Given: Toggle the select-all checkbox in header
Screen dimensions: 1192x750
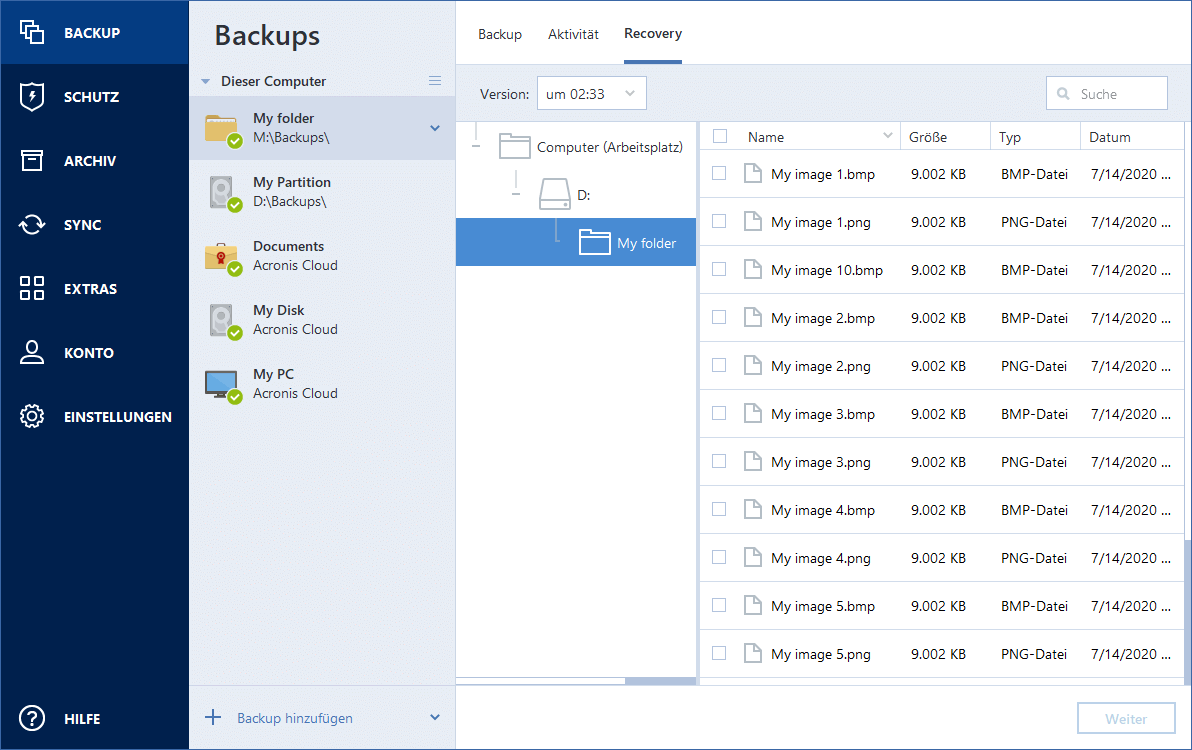Looking at the screenshot, I should pyautogui.click(x=719, y=136).
